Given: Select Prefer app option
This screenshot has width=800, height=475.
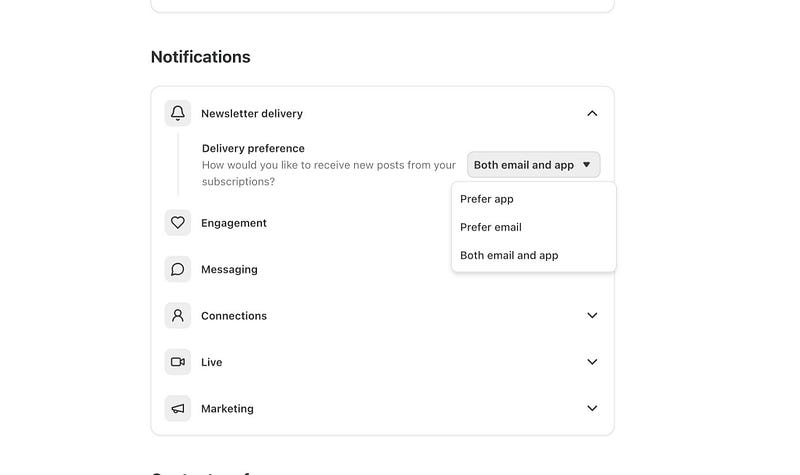Looking at the screenshot, I should 487,199.
